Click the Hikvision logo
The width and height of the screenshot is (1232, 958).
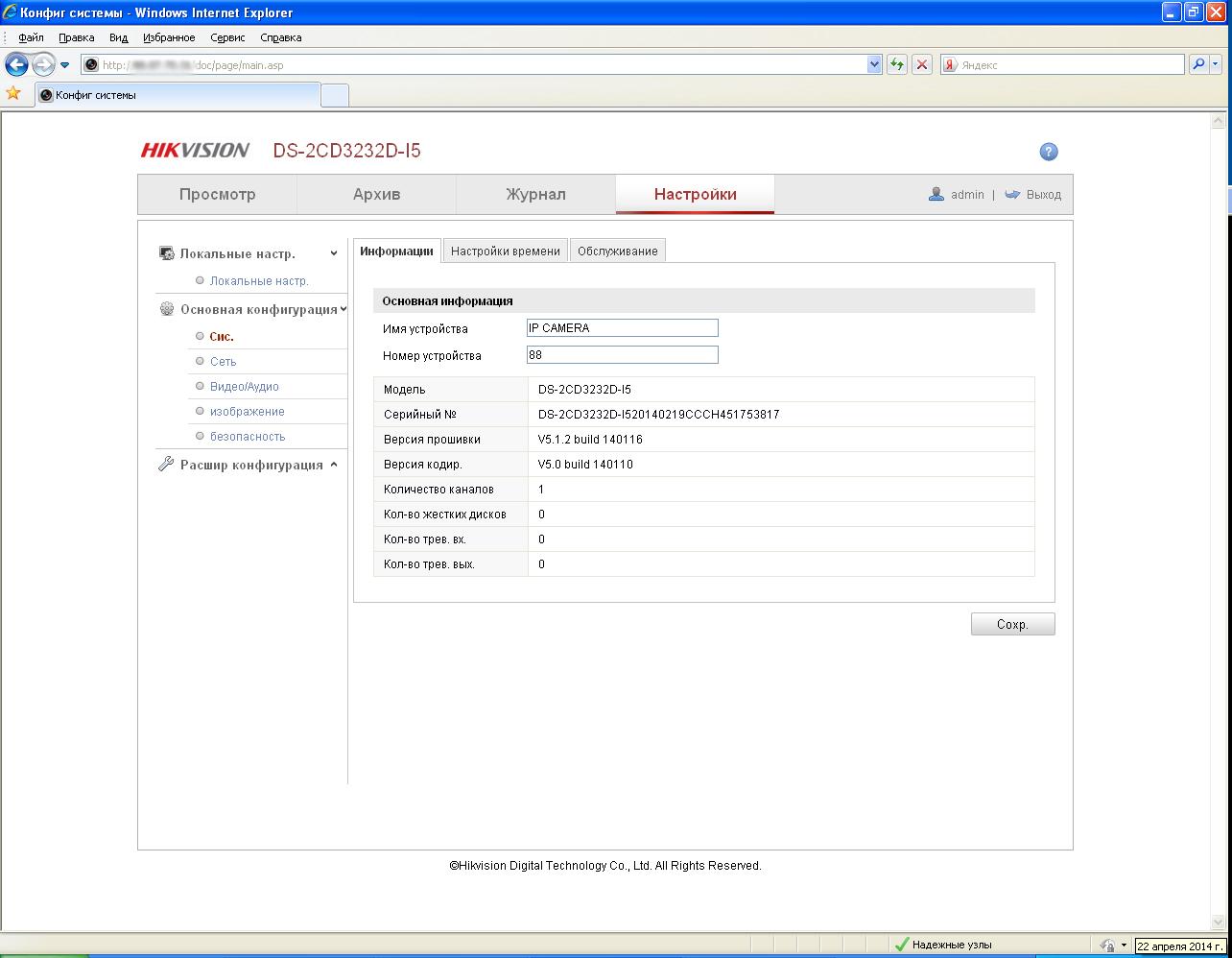(196, 151)
